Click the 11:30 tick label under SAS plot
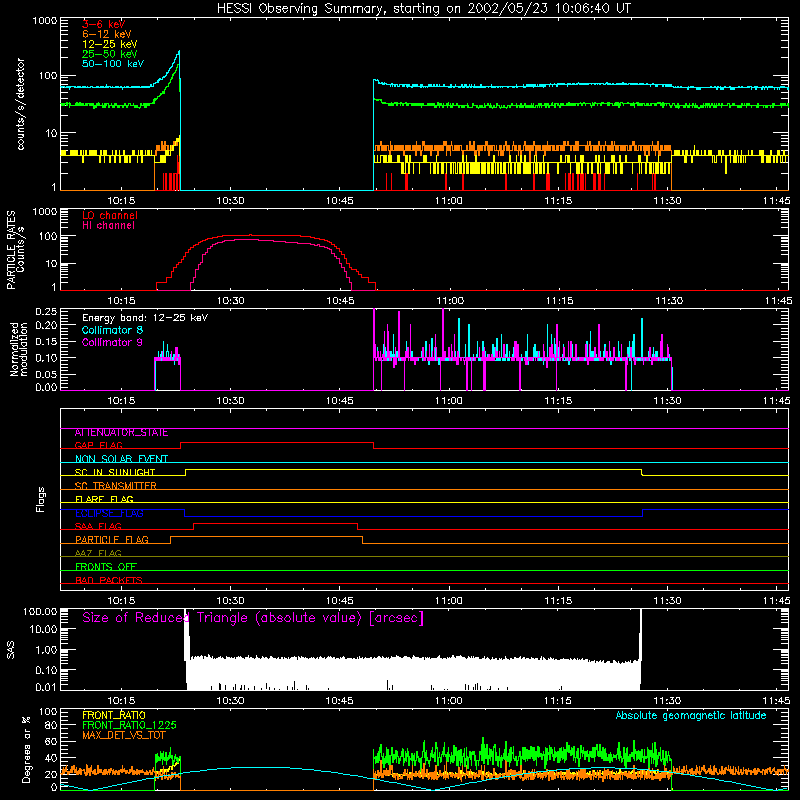Viewport: 800px width, 800px height. [667, 701]
